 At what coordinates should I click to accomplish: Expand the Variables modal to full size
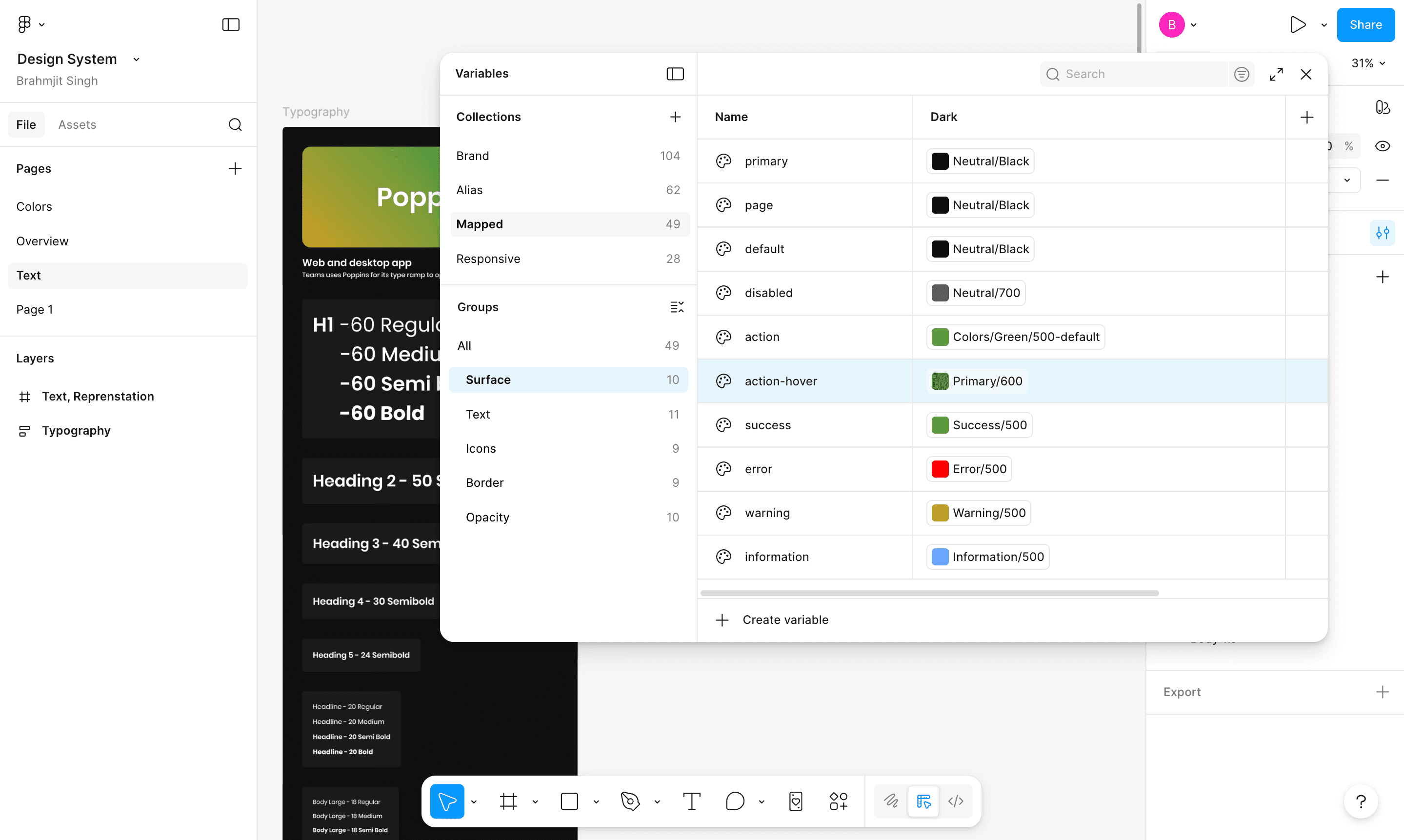[1276, 74]
